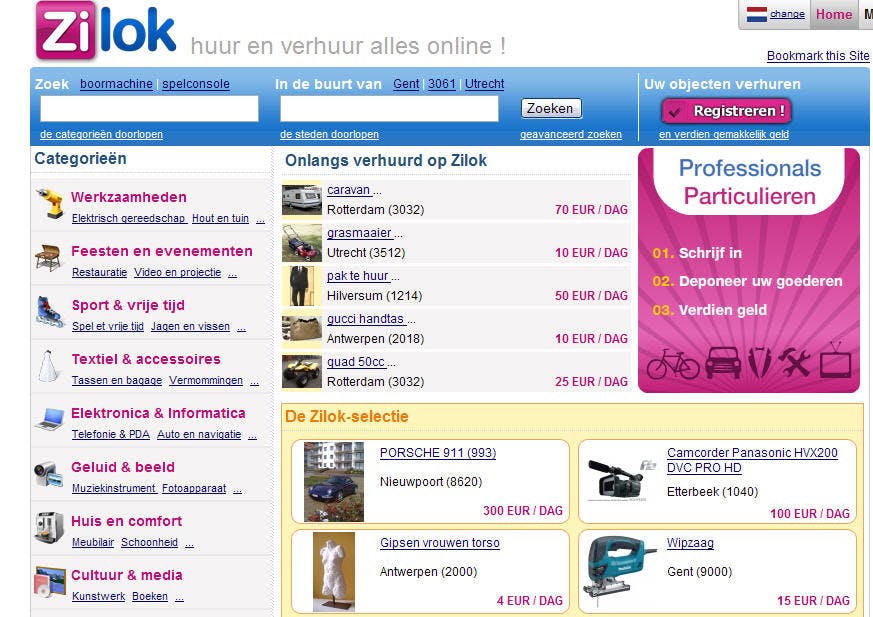Image resolution: width=873 pixels, height=617 pixels.
Task: Open de categorieën doorlopen link
Action: (x=101, y=134)
